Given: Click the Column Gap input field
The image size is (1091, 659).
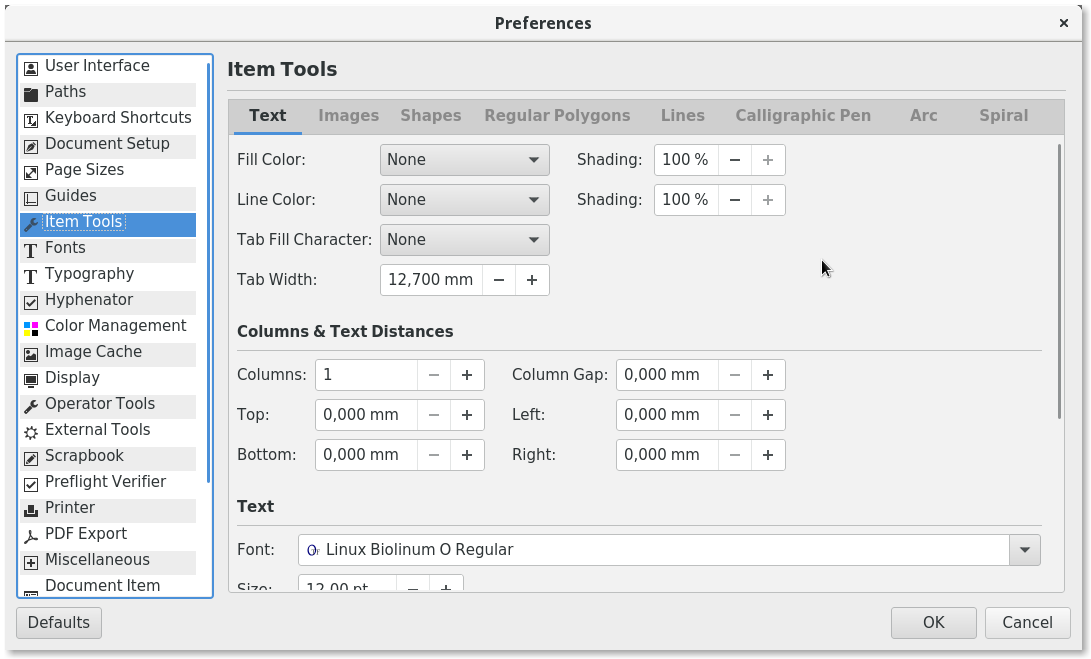Looking at the screenshot, I should (666, 375).
